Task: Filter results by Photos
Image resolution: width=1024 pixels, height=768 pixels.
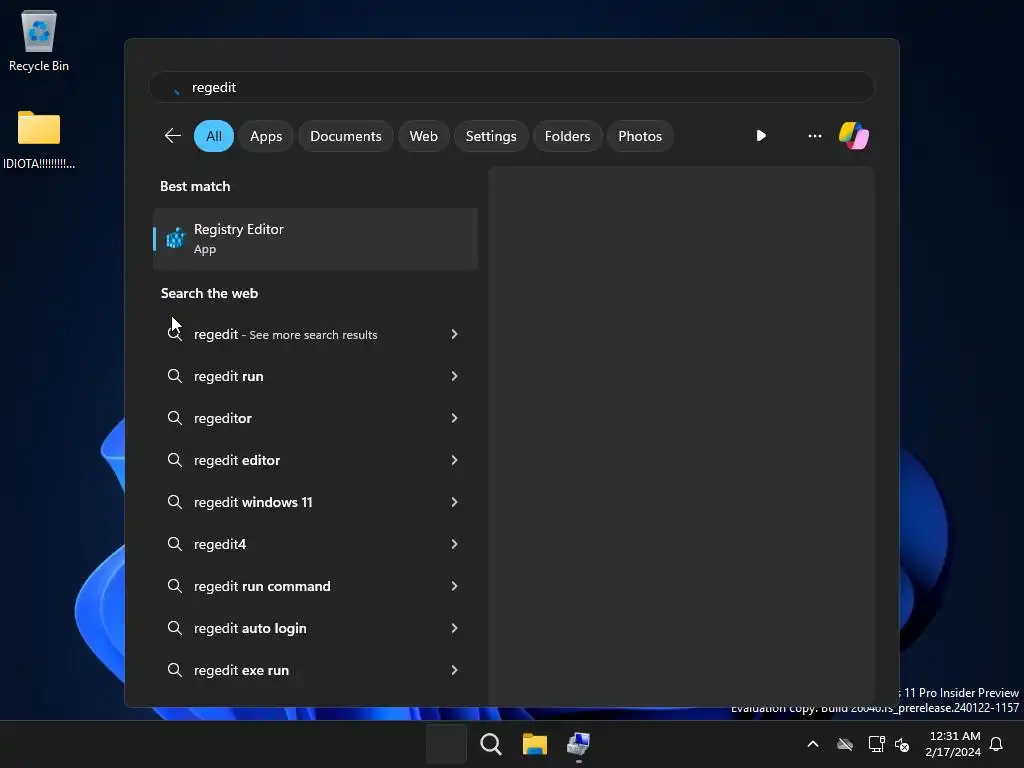Action: point(639,136)
